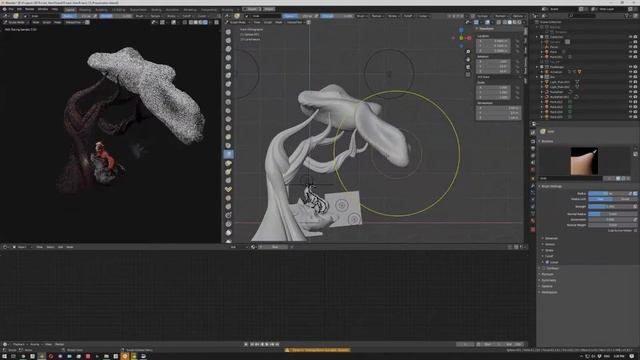Toggle strength pen pressure icon
This screenshot has height=360, width=640.
tap(635, 207)
